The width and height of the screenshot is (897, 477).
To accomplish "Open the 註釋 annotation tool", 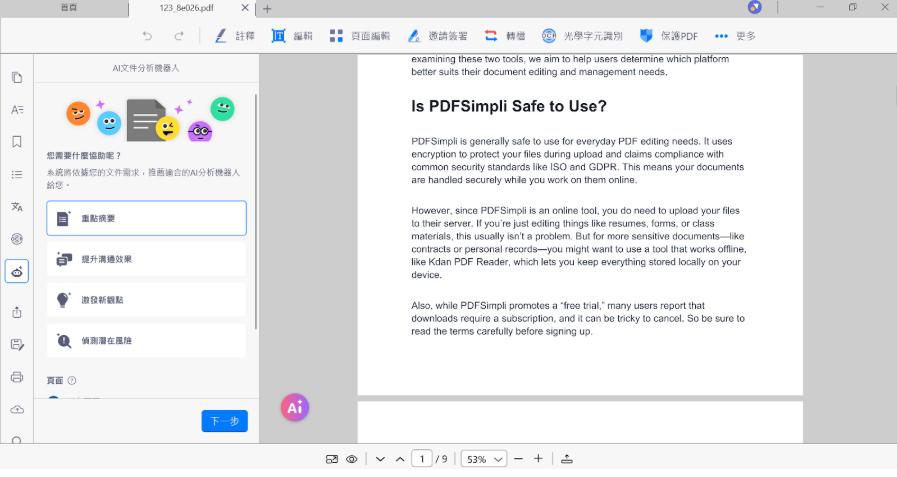I will pos(235,36).
